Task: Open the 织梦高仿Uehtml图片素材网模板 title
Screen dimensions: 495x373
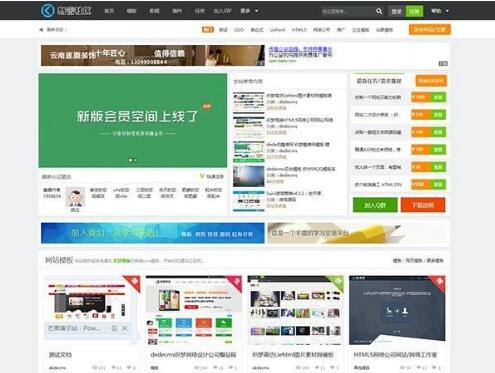Action: pos(292,355)
